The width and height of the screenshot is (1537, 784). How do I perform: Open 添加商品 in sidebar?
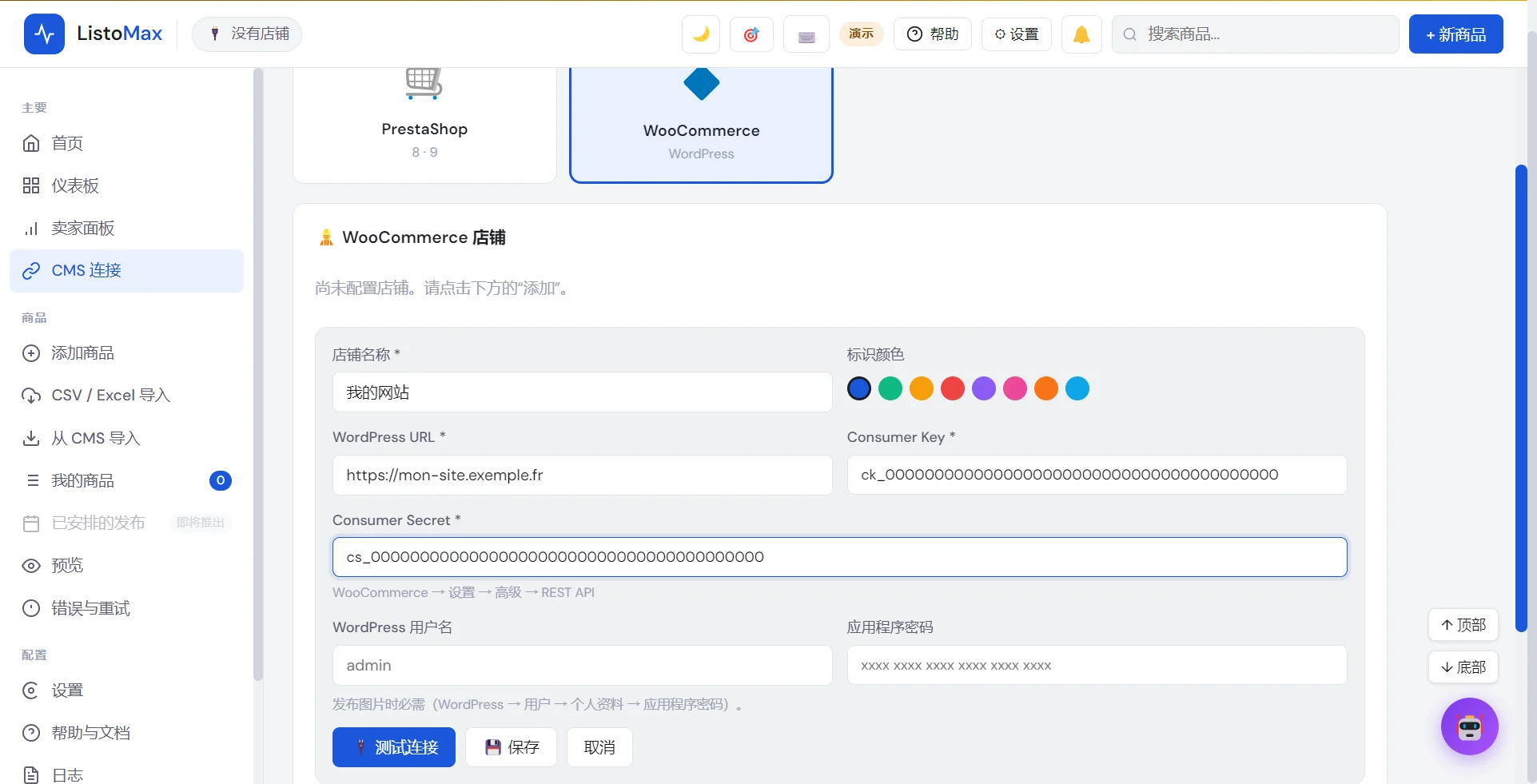[126, 352]
